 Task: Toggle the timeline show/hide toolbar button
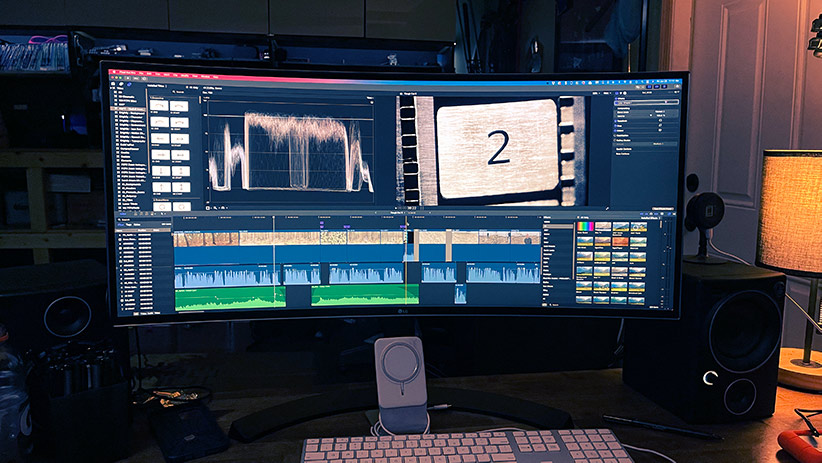click(x=657, y=87)
